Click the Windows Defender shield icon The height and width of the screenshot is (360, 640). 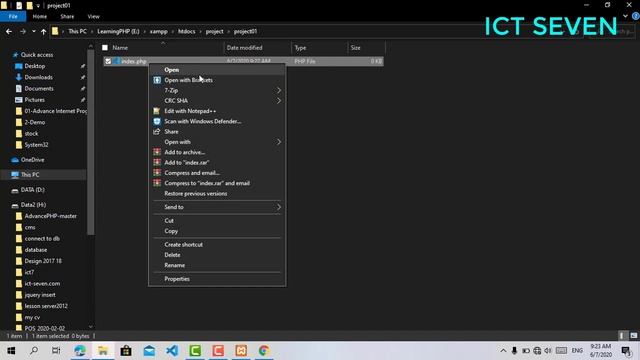pos(157,121)
